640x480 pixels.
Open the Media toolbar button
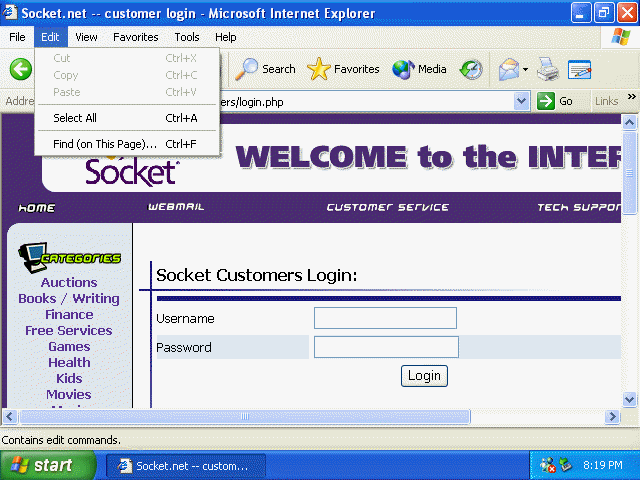pos(419,69)
